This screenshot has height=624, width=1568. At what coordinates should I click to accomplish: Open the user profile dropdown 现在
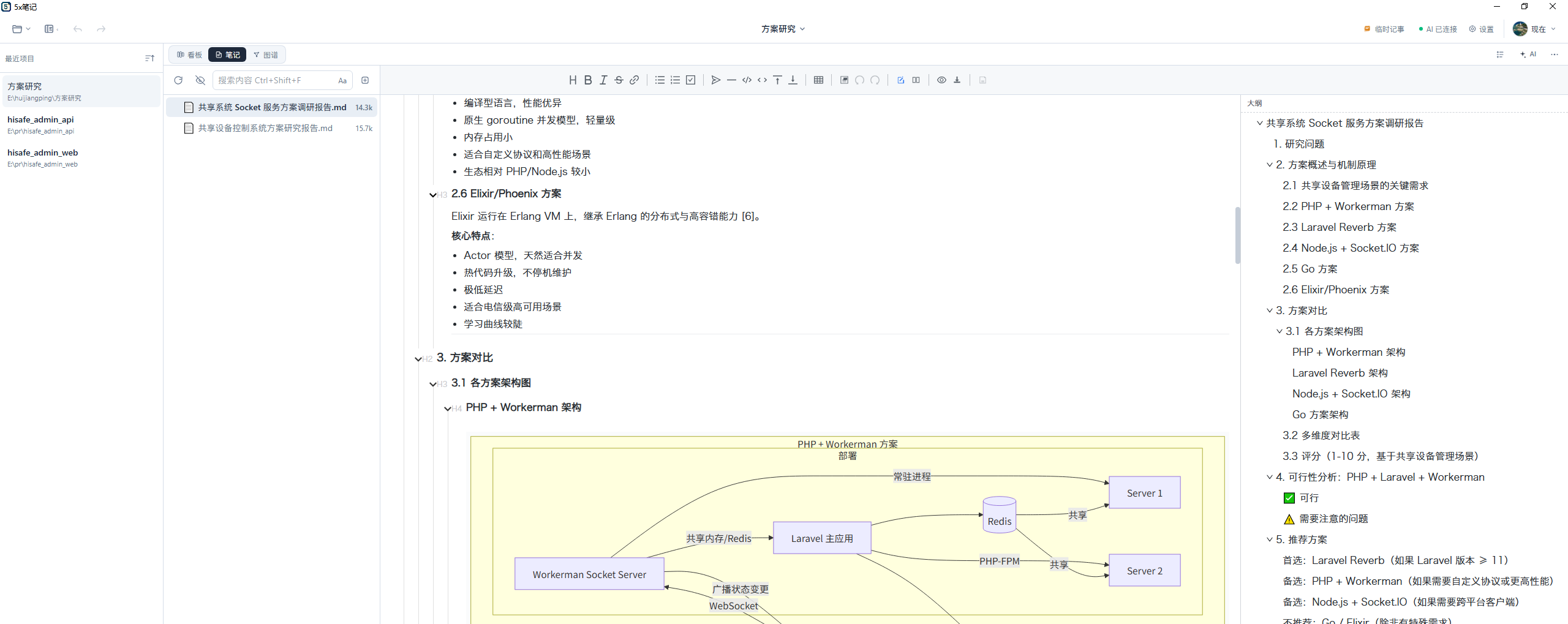pyautogui.click(x=1534, y=29)
